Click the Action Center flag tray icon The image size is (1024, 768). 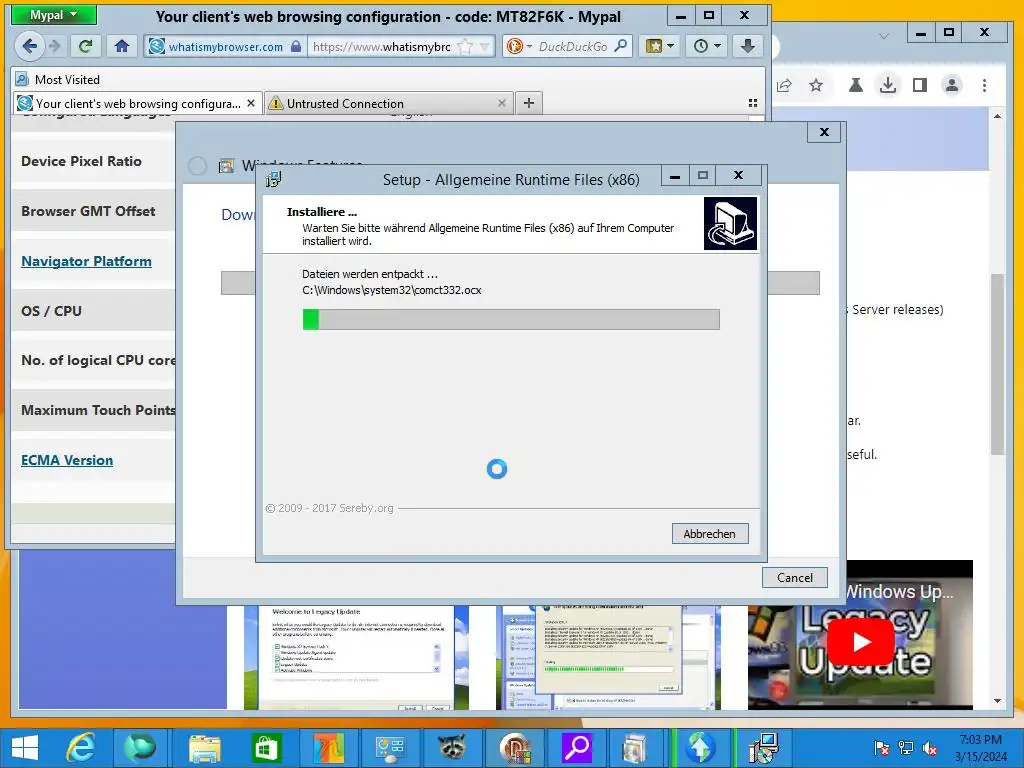[x=882, y=748]
